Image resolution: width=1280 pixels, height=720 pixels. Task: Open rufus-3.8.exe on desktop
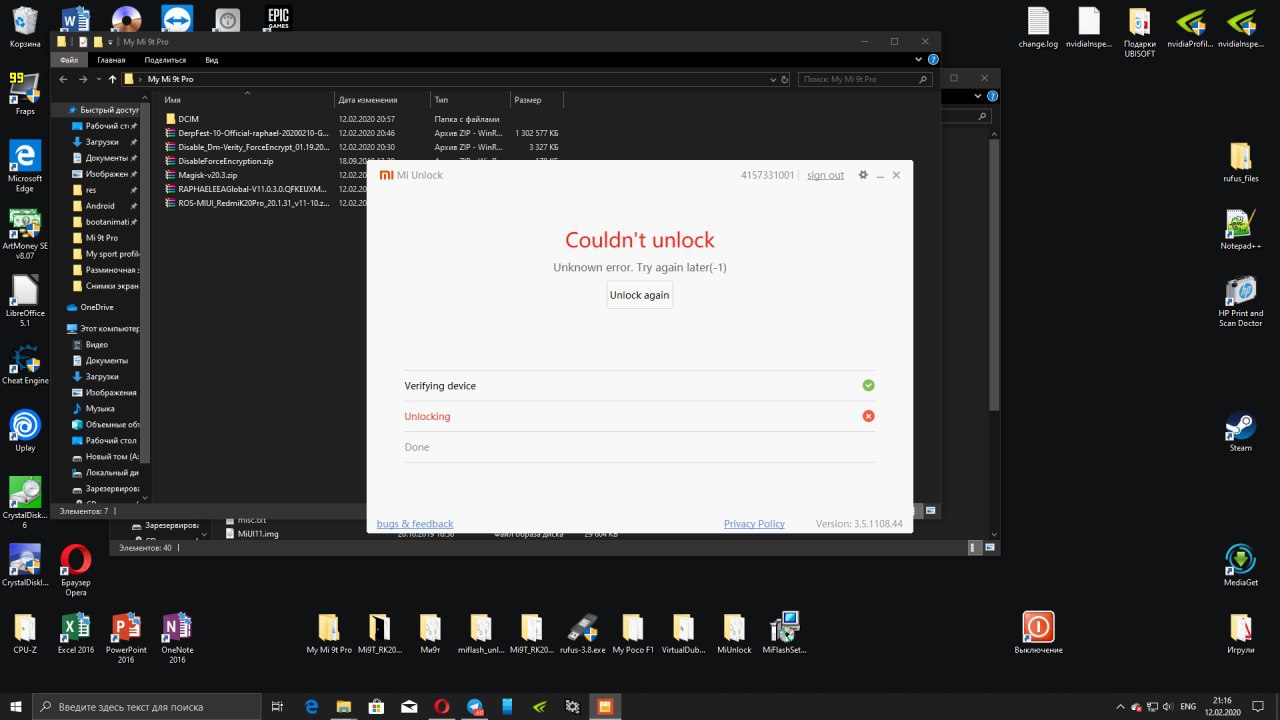click(x=582, y=632)
